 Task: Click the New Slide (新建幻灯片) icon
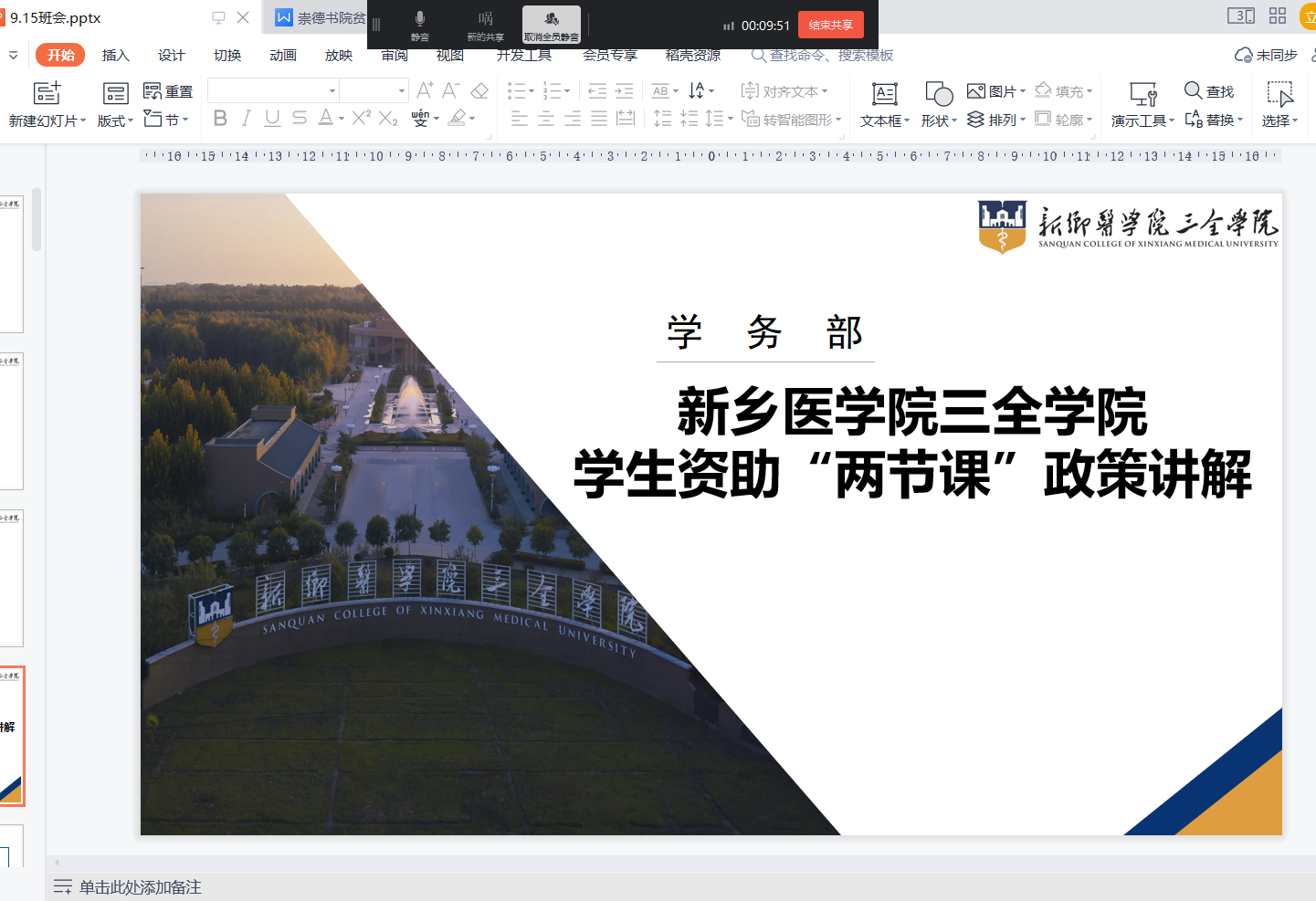point(47,93)
